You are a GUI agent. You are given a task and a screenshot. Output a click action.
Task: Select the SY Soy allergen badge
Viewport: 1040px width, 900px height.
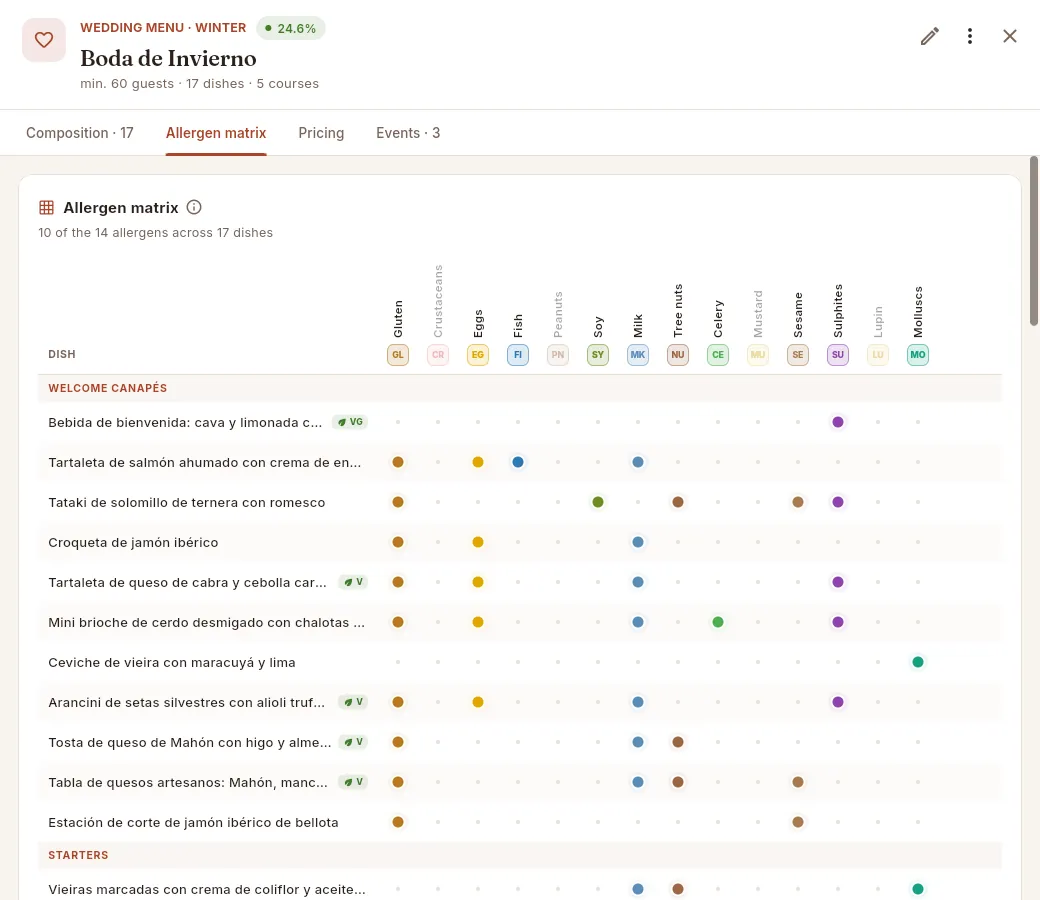tap(598, 355)
